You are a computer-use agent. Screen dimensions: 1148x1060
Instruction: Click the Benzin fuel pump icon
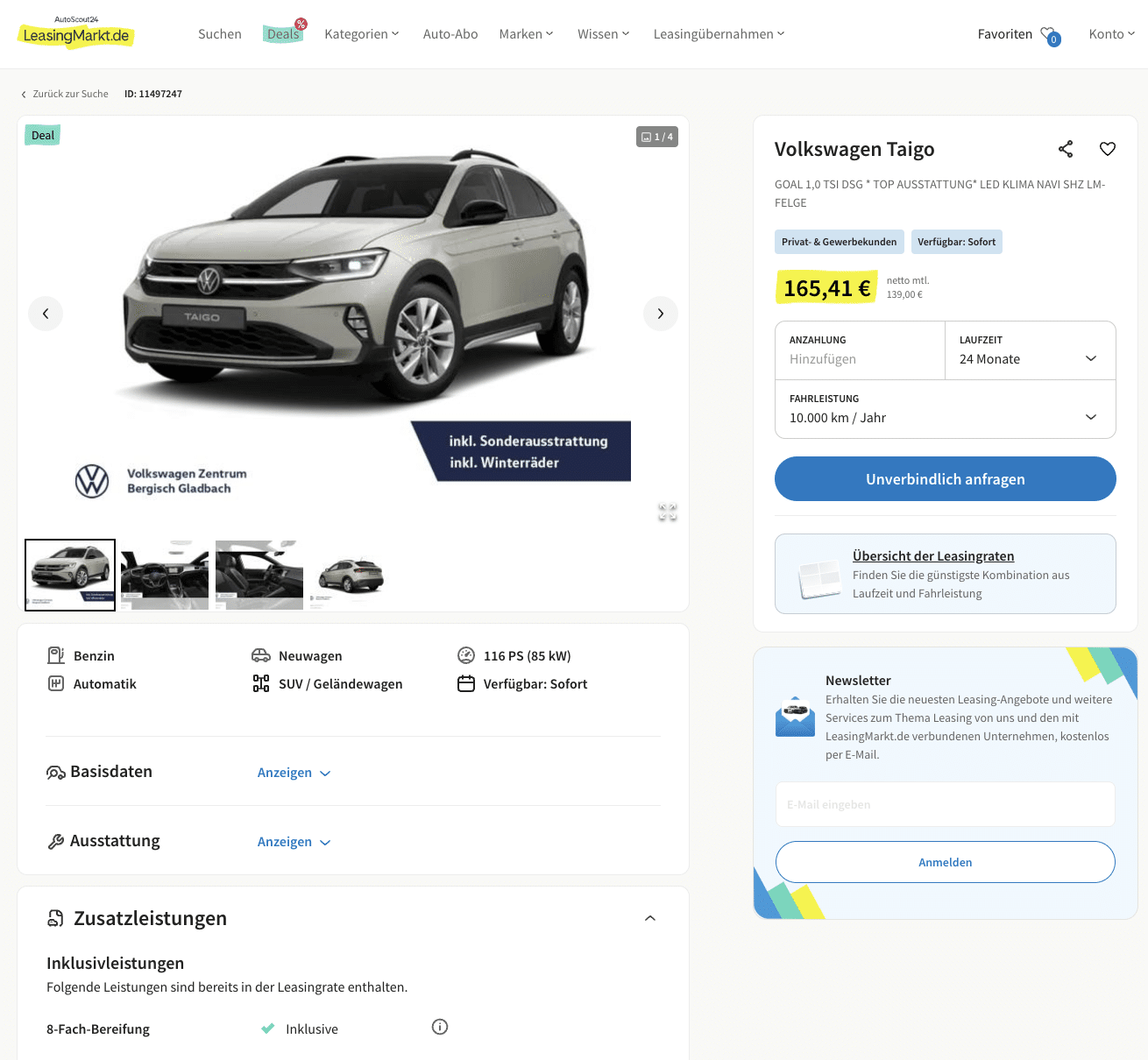point(56,655)
